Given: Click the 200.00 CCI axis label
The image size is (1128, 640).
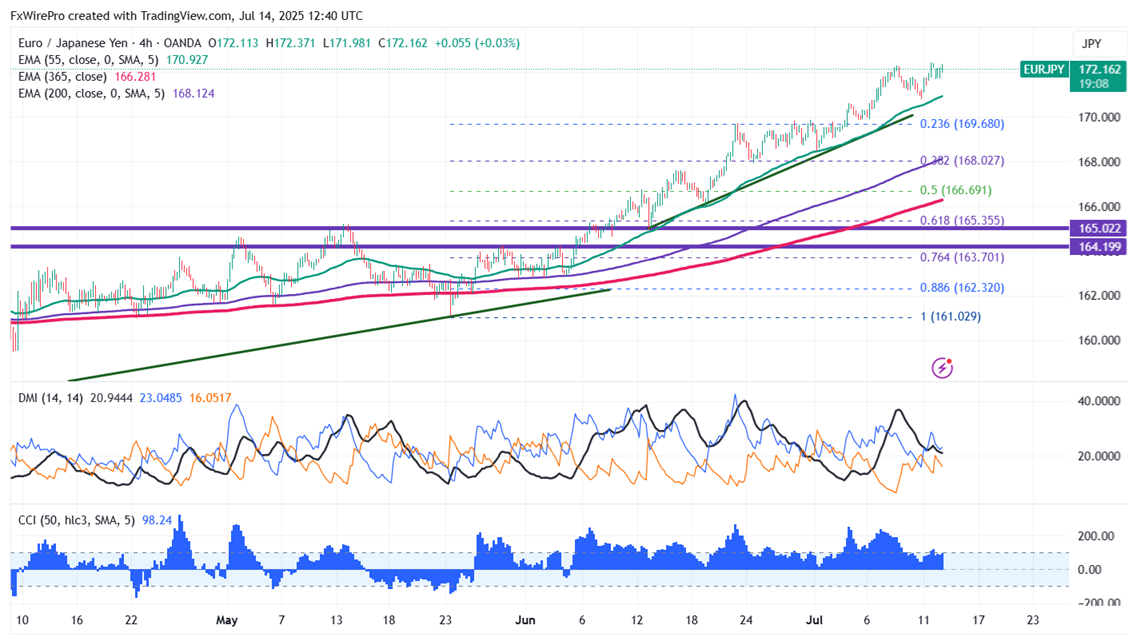Looking at the screenshot, I should (1096, 536).
